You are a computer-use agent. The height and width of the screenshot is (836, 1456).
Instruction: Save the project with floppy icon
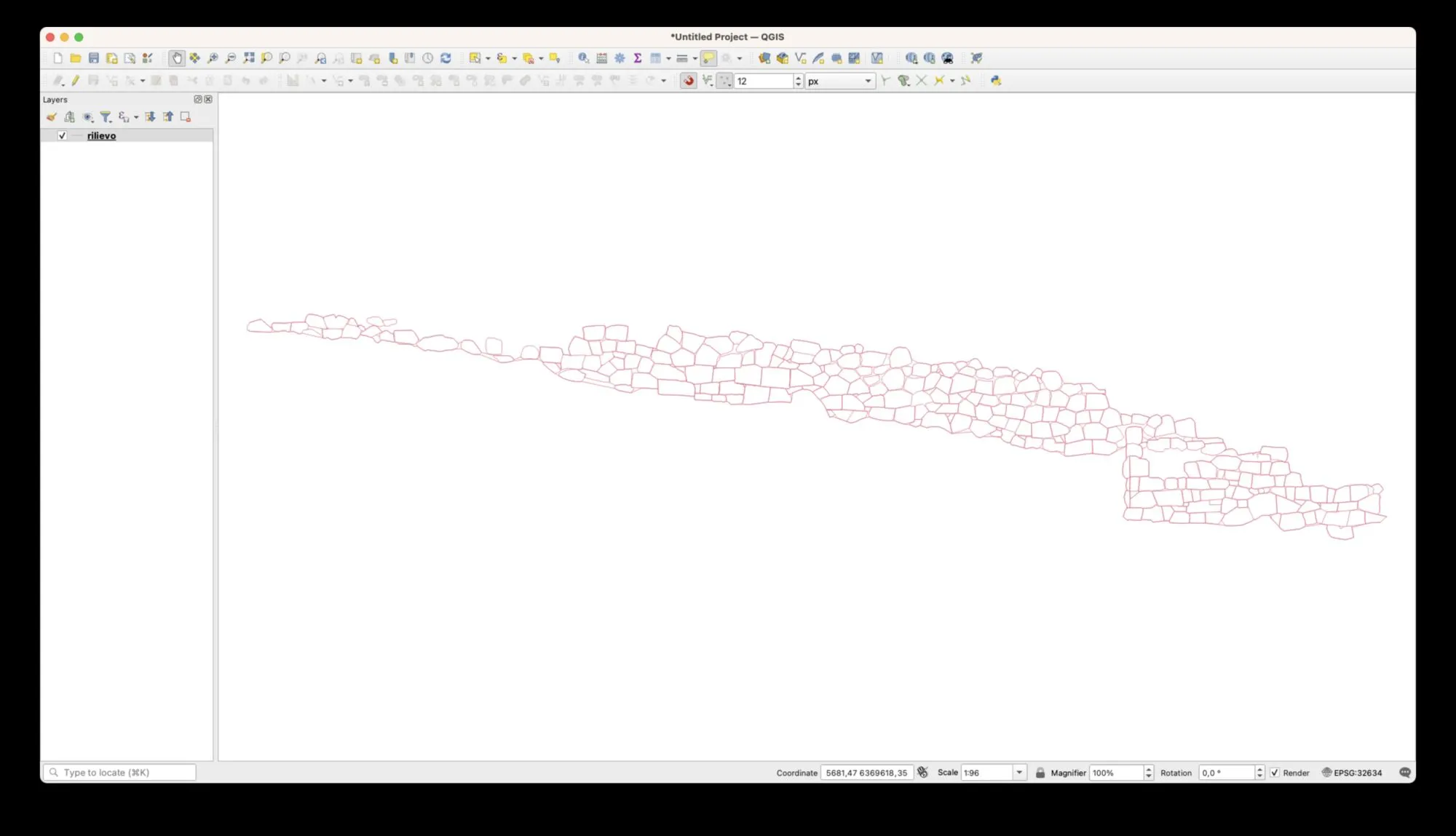pos(94,58)
